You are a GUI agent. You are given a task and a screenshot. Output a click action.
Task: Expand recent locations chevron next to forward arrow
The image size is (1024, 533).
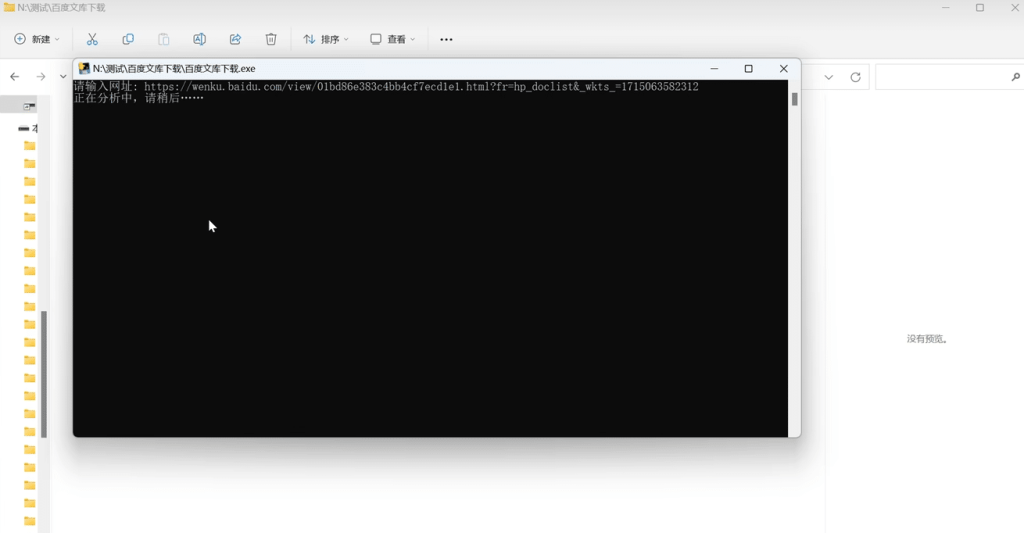point(63,76)
